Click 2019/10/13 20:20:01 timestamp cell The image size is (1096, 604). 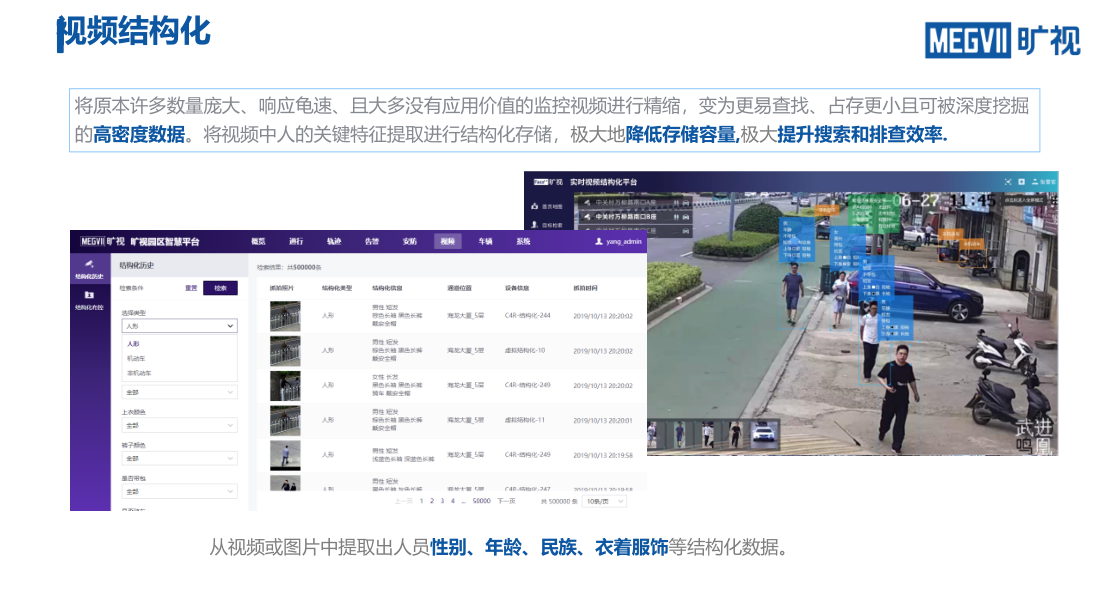pyautogui.click(x=603, y=420)
